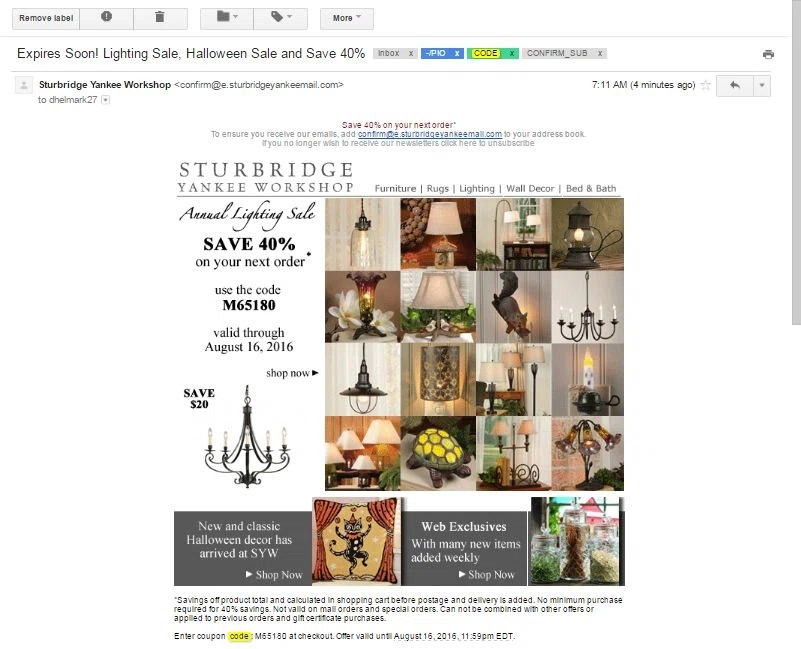The width and height of the screenshot is (801, 649).
Task: Open the Wall Decor category
Action: point(530,189)
